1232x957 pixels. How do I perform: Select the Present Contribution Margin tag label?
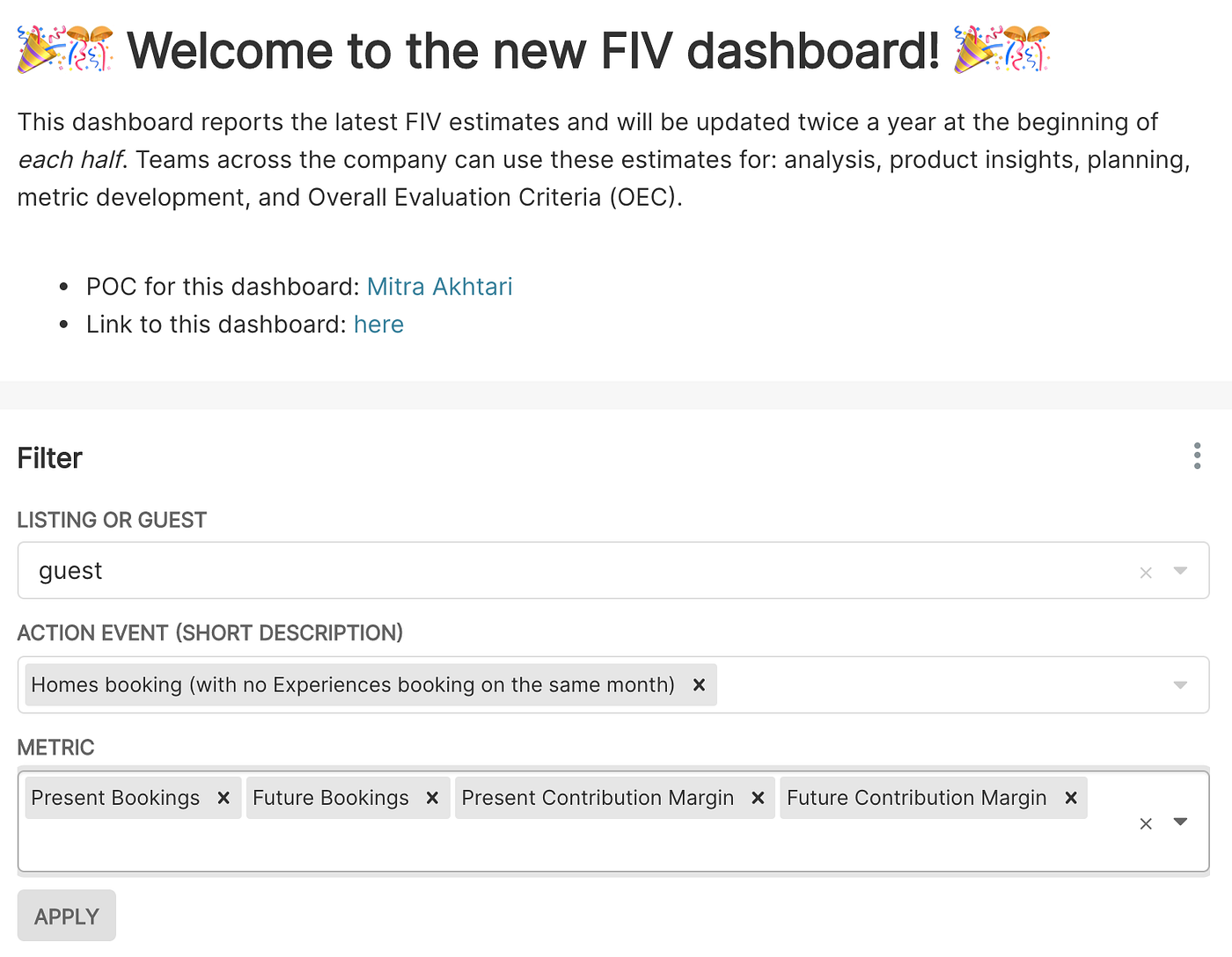(598, 798)
